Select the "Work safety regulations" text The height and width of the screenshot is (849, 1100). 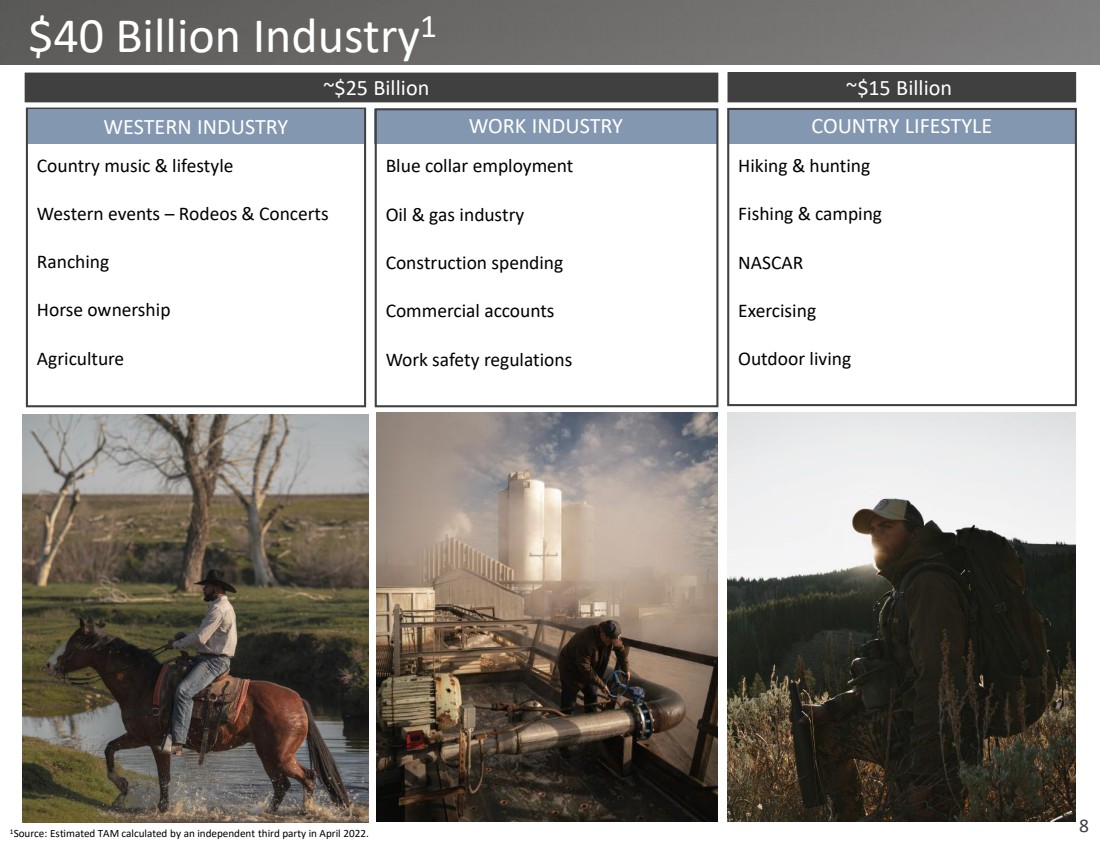[479, 360]
